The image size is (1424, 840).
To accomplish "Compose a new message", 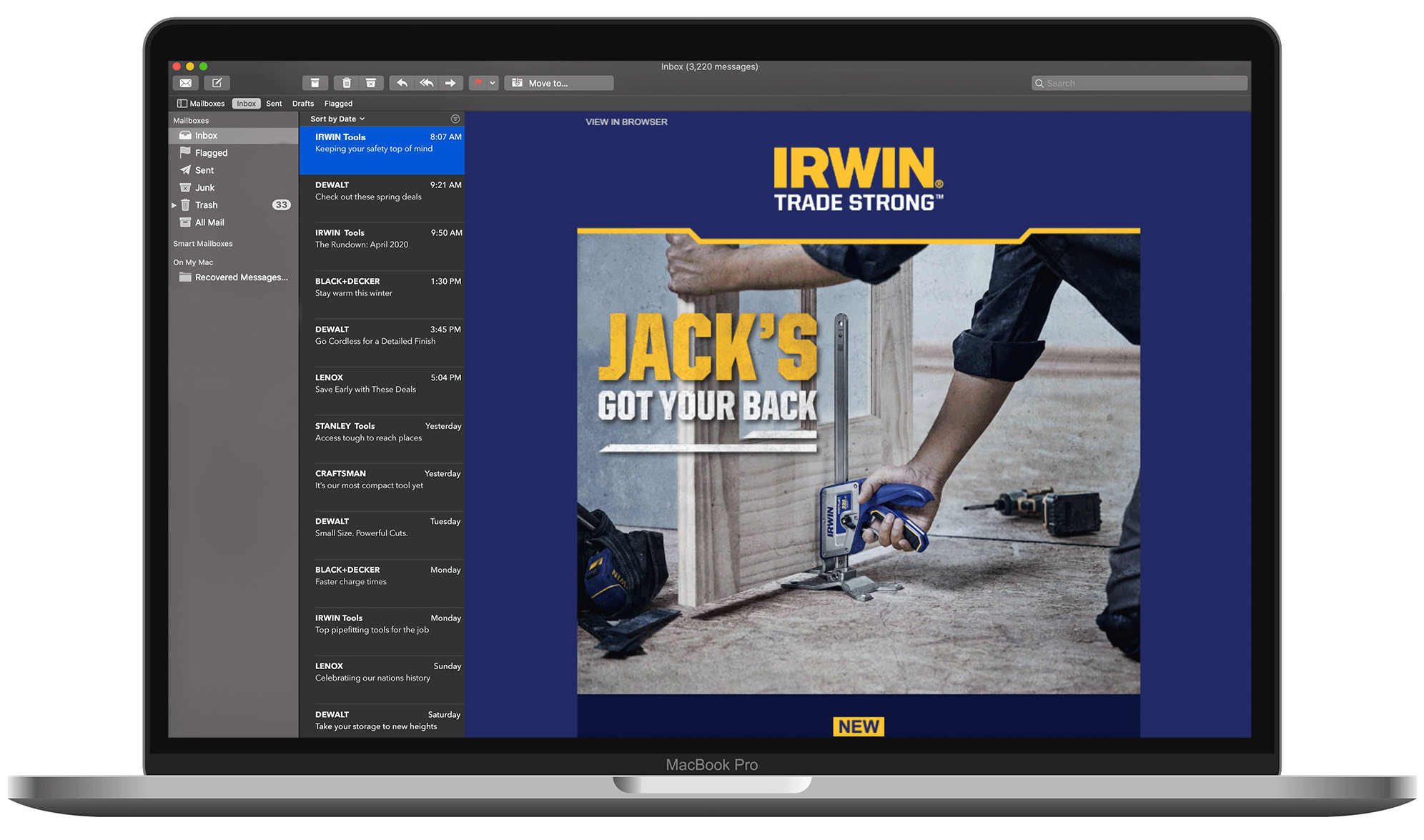I will coord(217,83).
